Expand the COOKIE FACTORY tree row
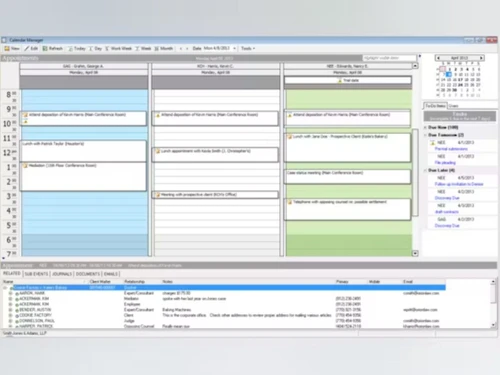 (10, 315)
